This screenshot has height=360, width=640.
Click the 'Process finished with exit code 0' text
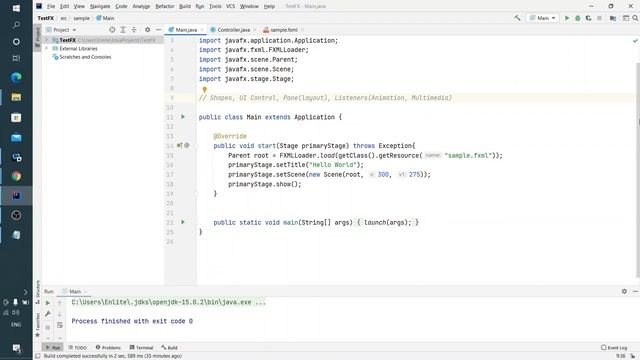(x=132, y=321)
